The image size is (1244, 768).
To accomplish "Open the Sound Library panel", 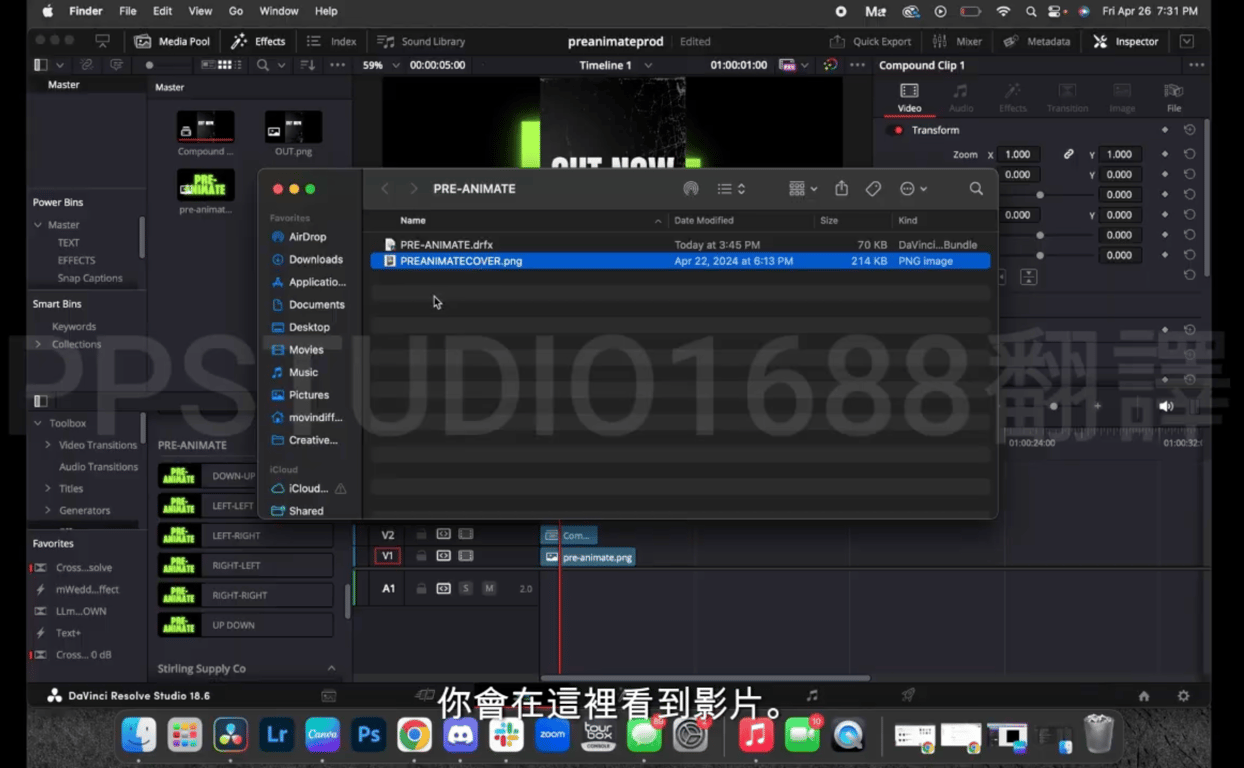I will [421, 41].
